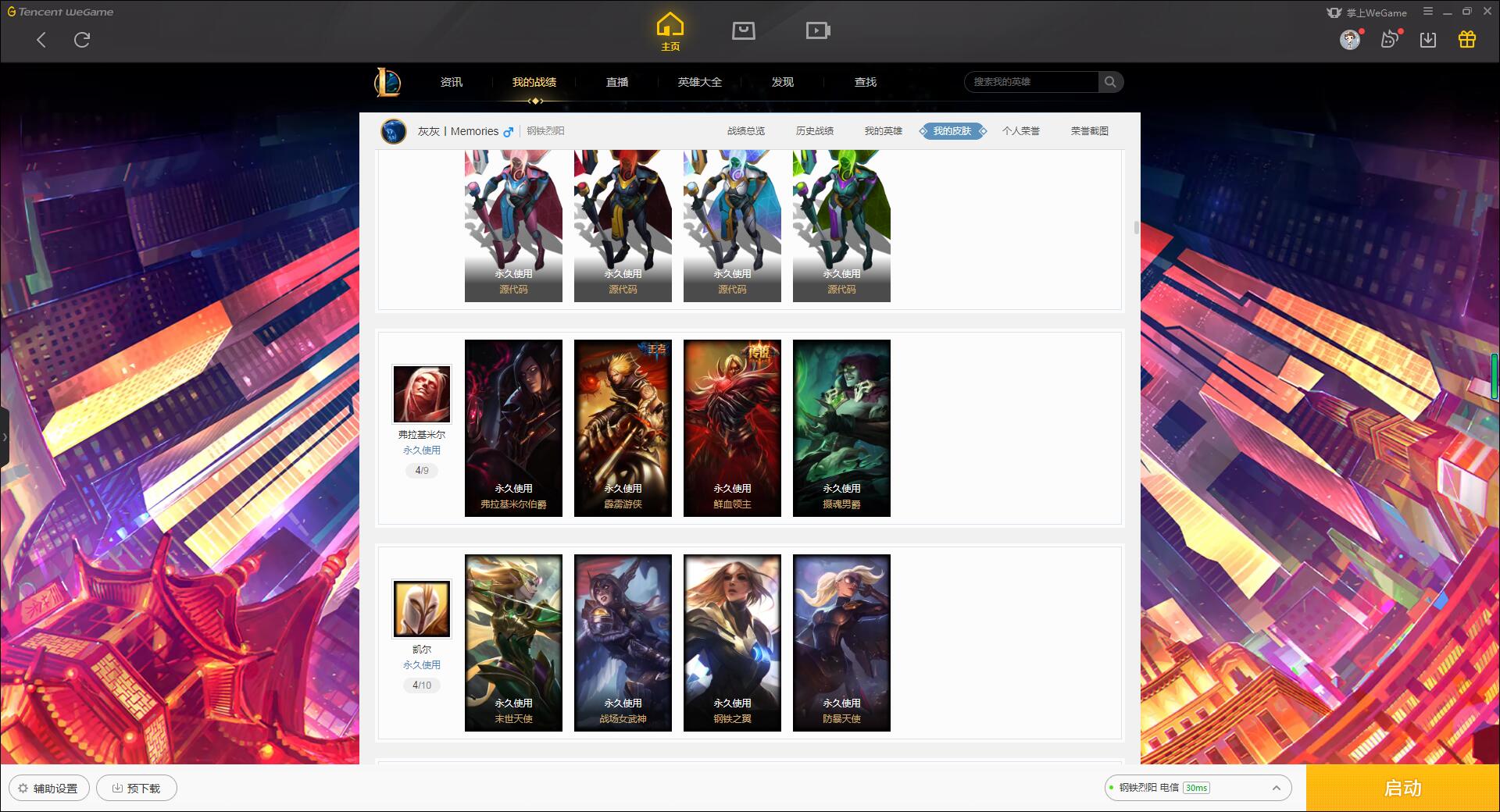This screenshot has width=1500, height=812.
Task: Open the 资讯 tab
Action: pyautogui.click(x=452, y=82)
